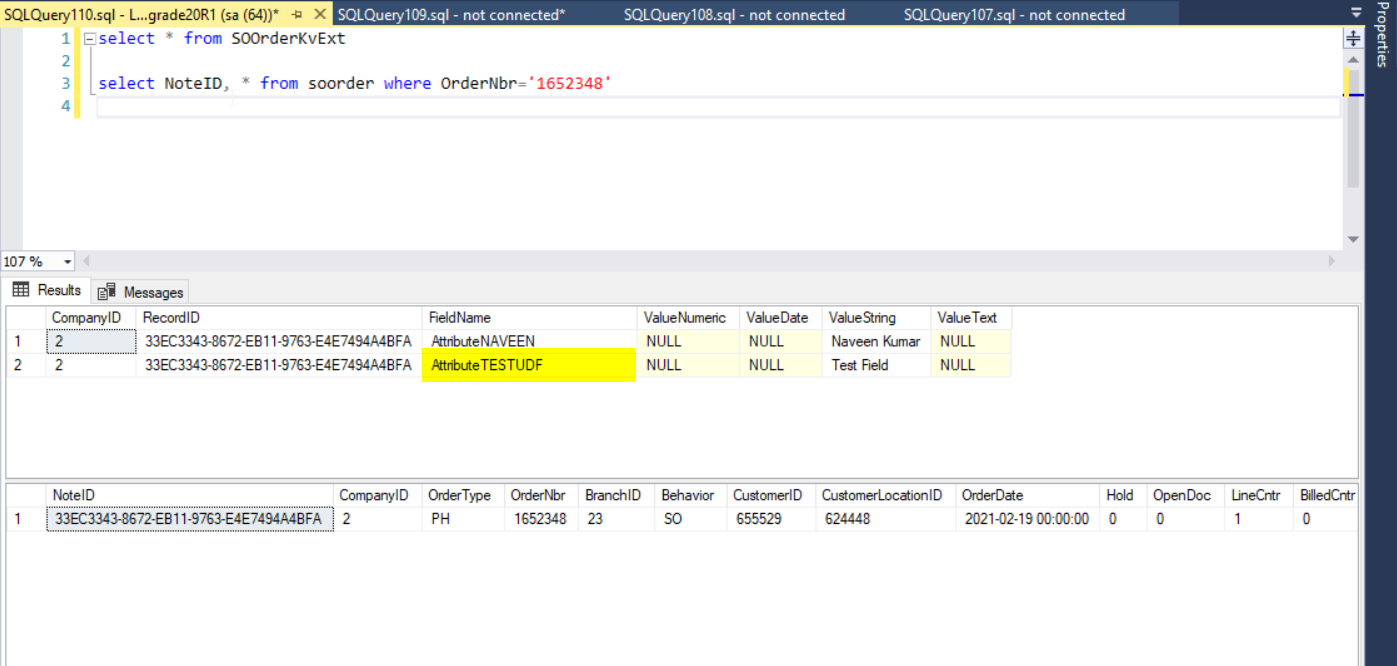Screen dimensions: 1397x666
Task: Click the OrderType column header
Action: pyautogui.click(x=462, y=495)
